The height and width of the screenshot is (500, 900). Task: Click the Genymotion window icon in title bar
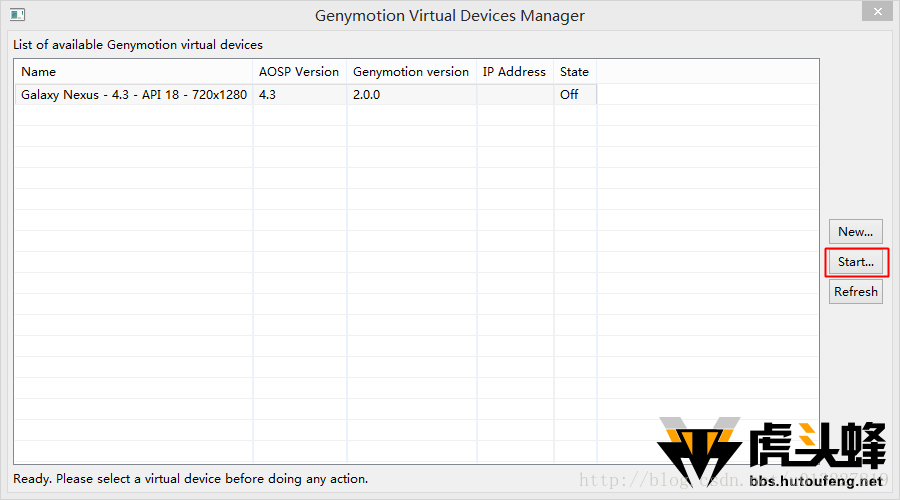17,14
